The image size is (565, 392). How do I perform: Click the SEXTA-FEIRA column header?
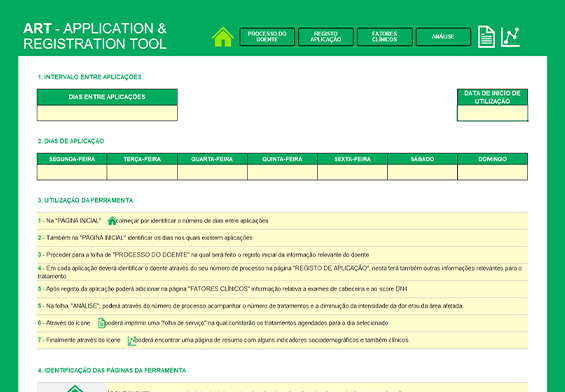coord(352,159)
